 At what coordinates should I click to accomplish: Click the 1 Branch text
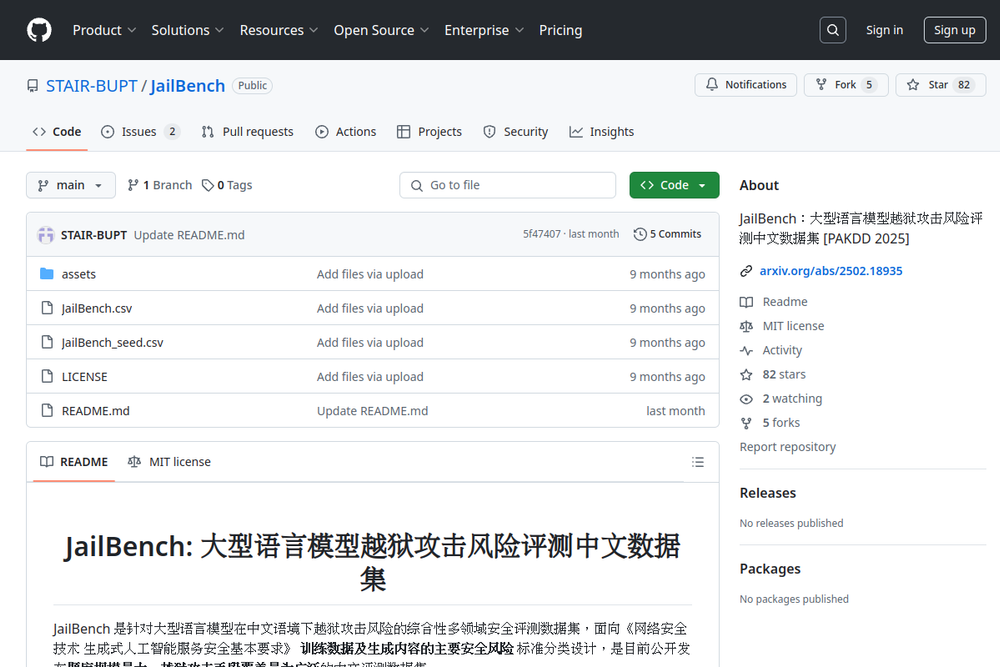point(167,185)
